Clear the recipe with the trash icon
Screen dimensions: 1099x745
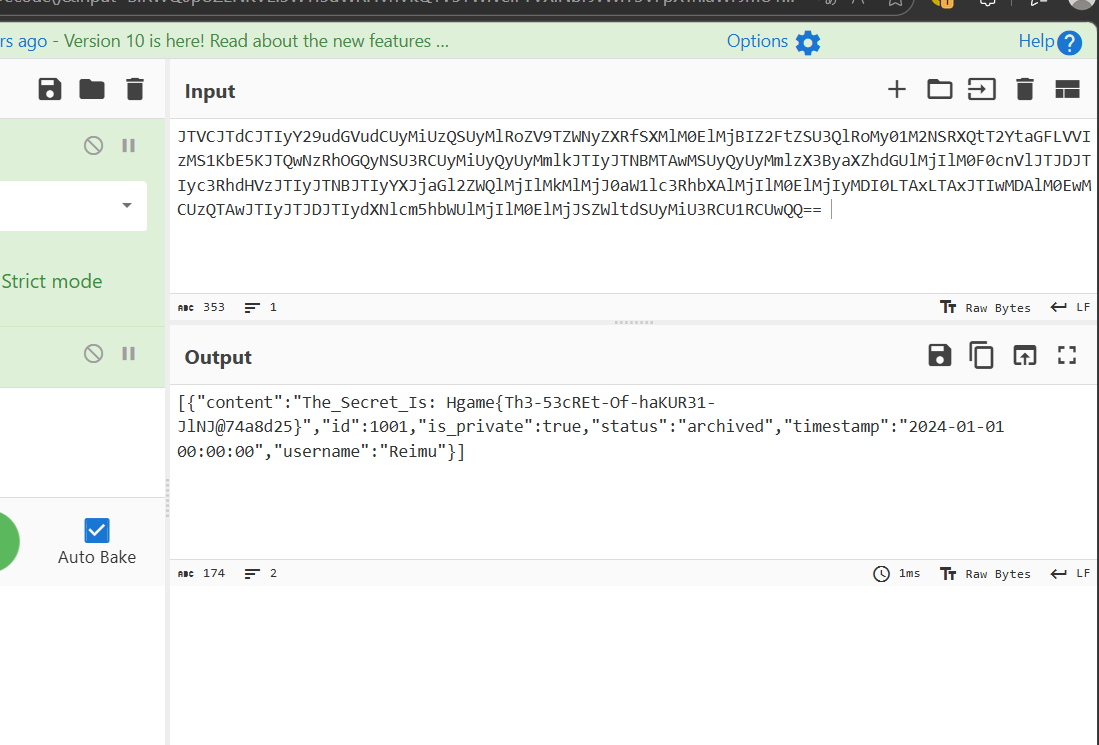[135, 90]
